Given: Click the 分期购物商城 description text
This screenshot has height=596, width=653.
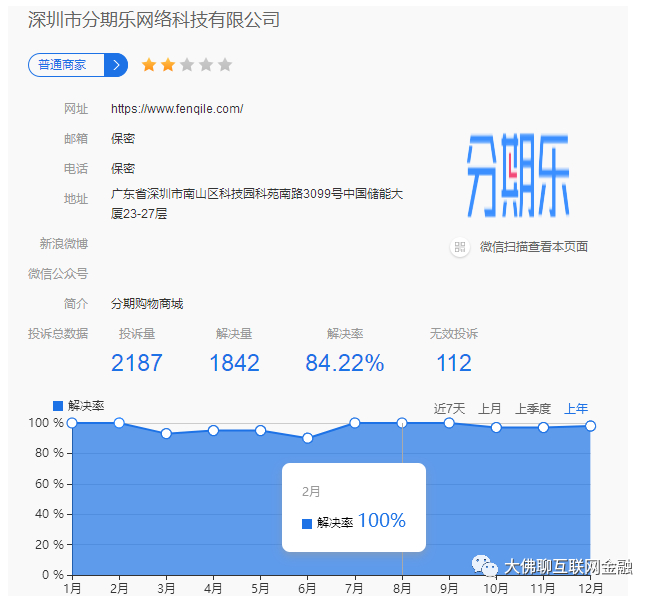Looking at the screenshot, I should tap(147, 304).
